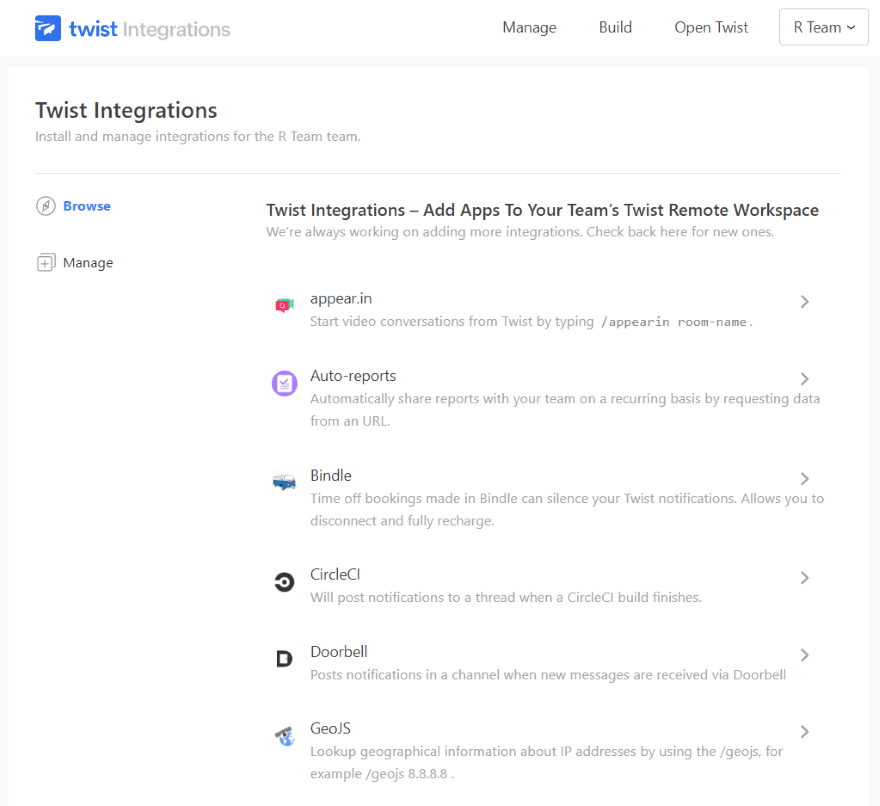Click the Doorbell logo icon

point(284,659)
